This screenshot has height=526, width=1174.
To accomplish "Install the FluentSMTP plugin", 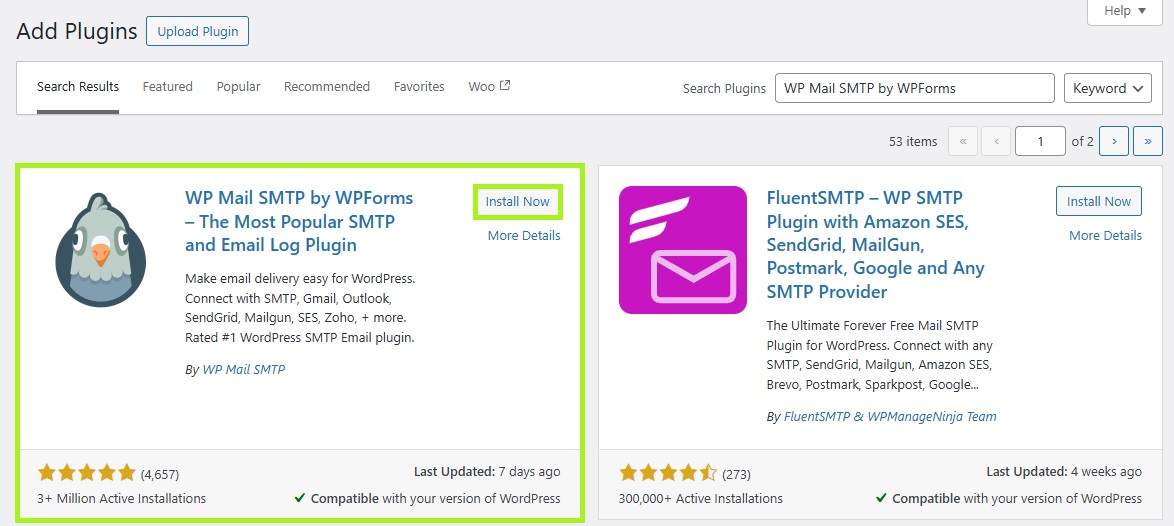I will (x=1098, y=201).
